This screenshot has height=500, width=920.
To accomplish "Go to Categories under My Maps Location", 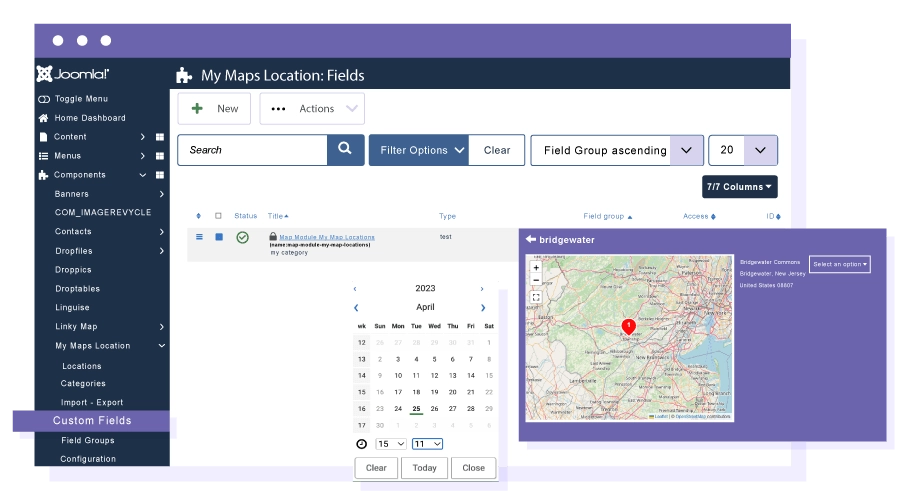I will [83, 384].
